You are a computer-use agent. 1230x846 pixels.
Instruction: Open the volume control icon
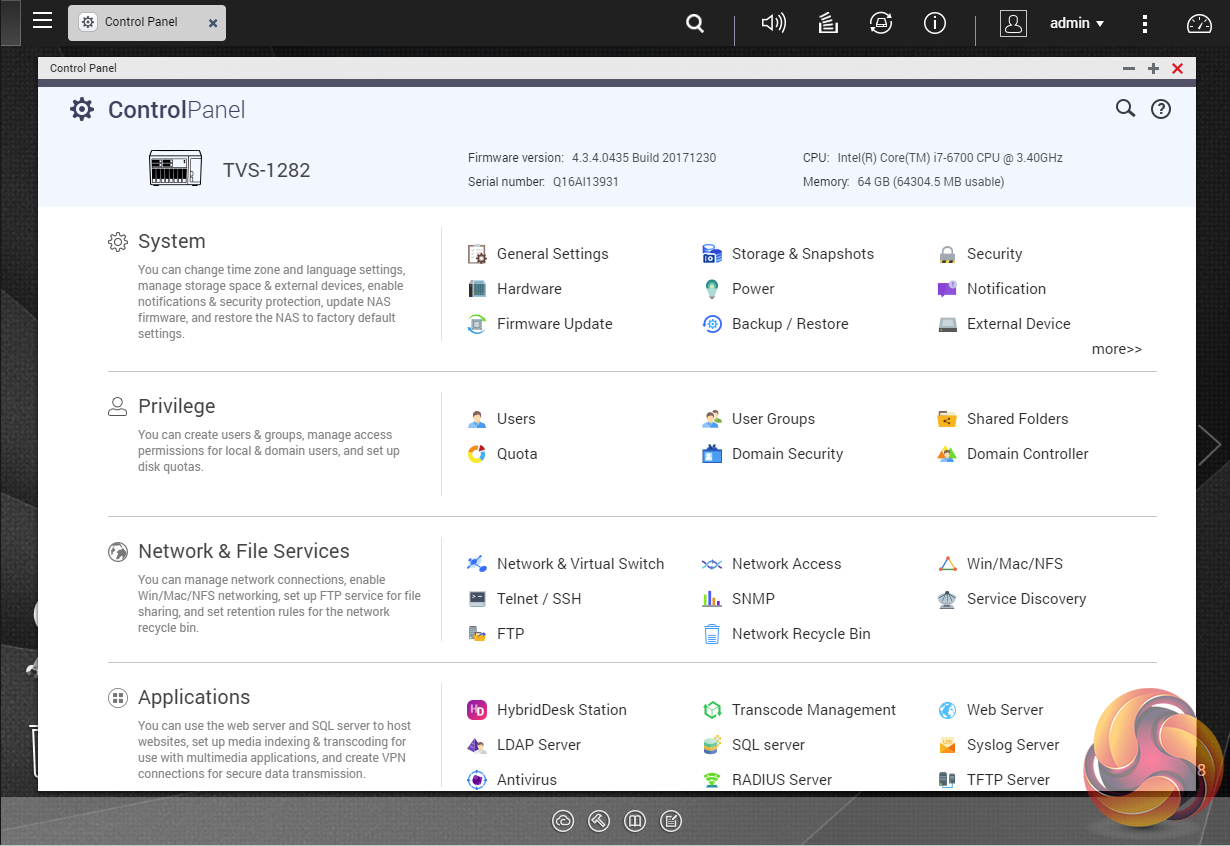(x=773, y=23)
